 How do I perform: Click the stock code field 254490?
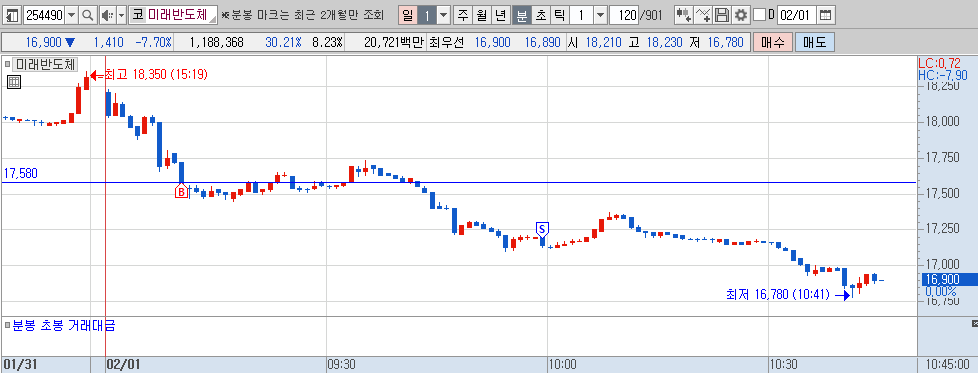point(44,14)
